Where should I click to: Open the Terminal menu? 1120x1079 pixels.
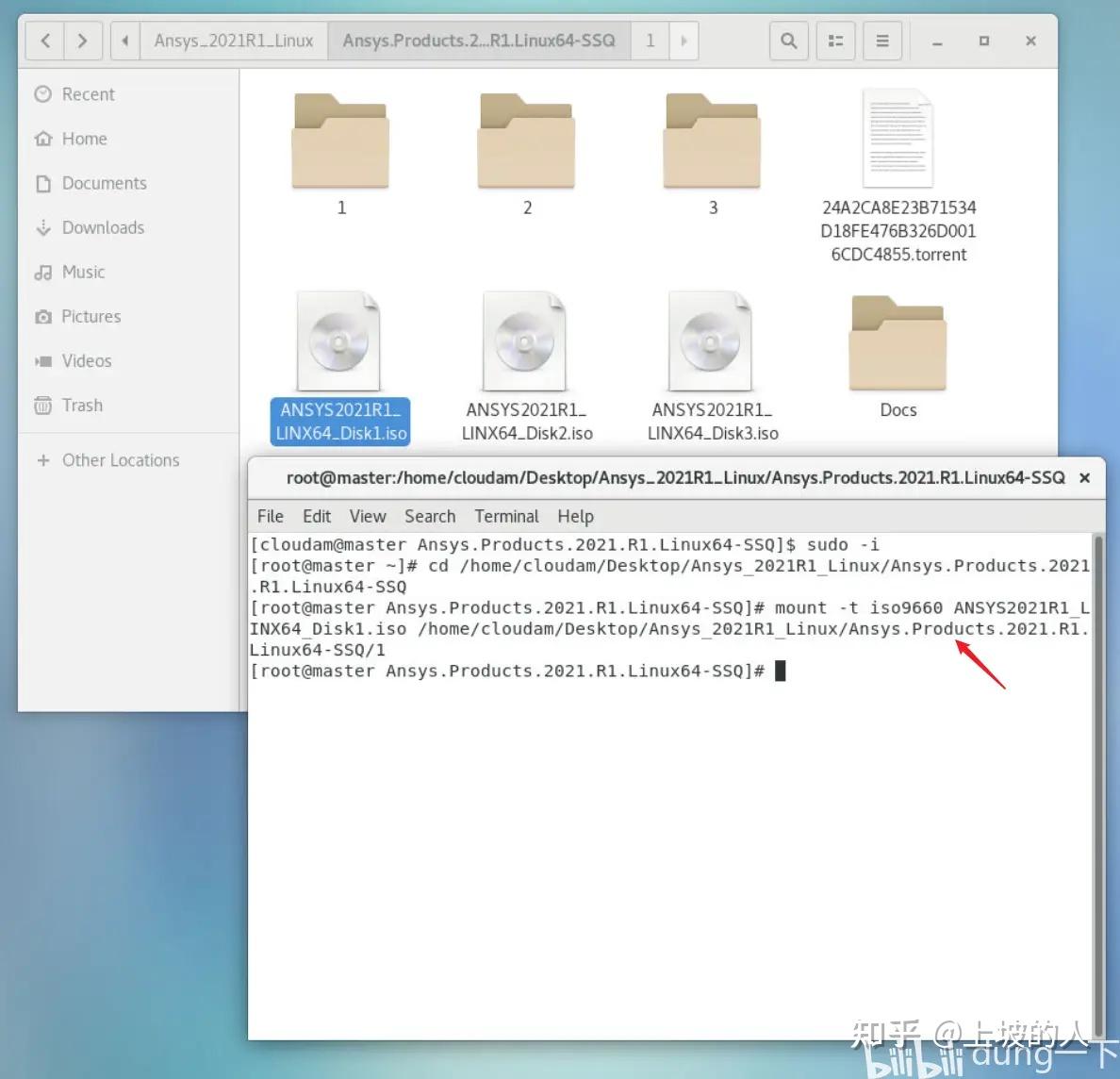click(x=506, y=516)
